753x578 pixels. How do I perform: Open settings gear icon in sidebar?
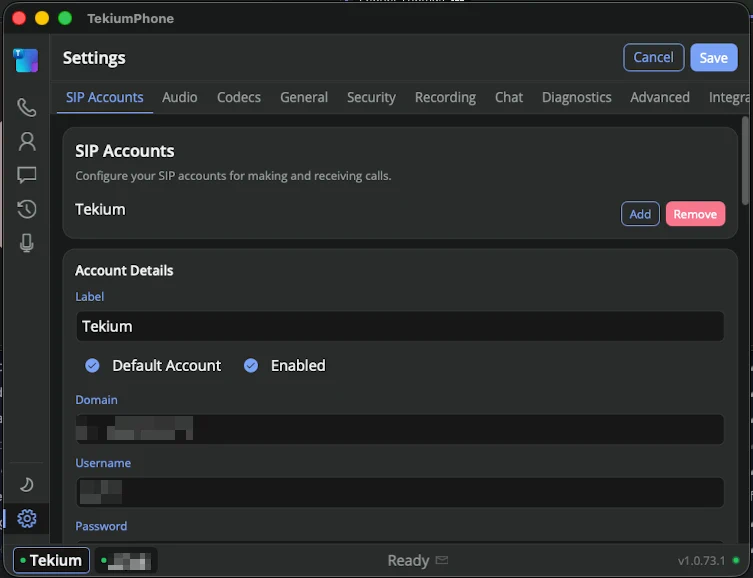27,518
